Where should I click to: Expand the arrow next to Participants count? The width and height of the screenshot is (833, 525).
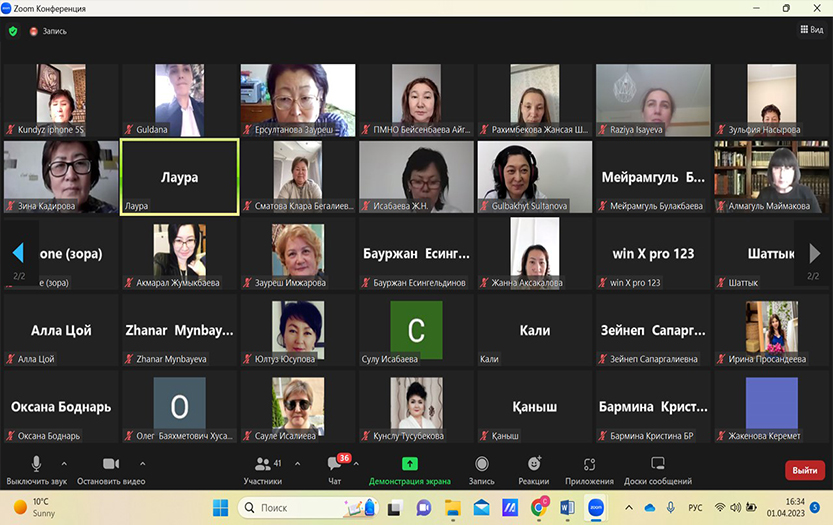point(297,464)
